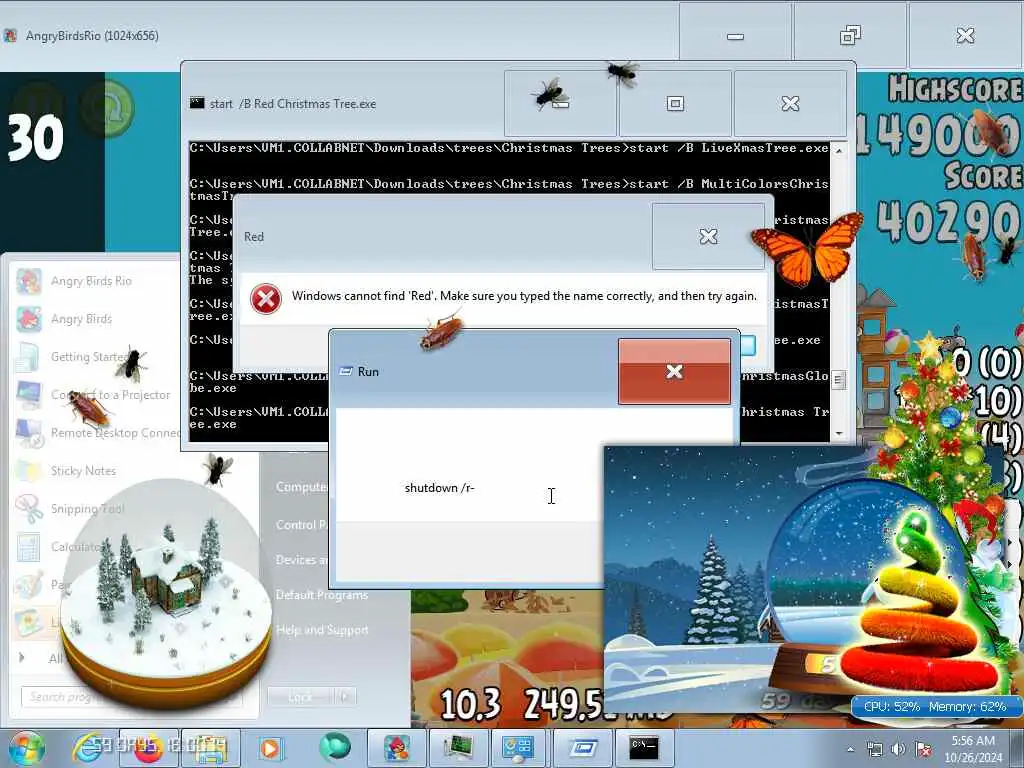Open Firefox from the taskbar
This screenshot has width=1024, height=768.
(149, 748)
